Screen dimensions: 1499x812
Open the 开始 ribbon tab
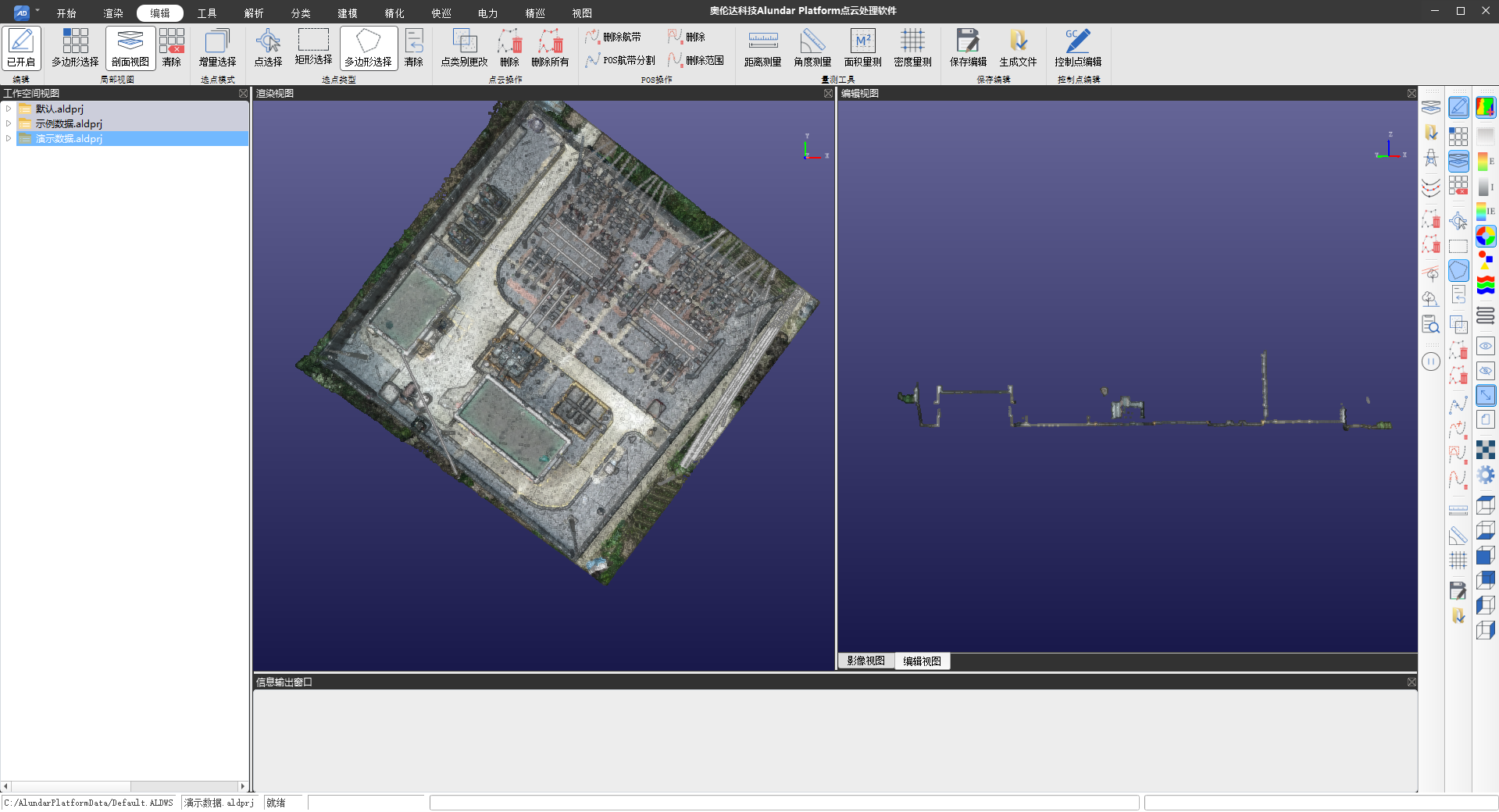[x=66, y=13]
